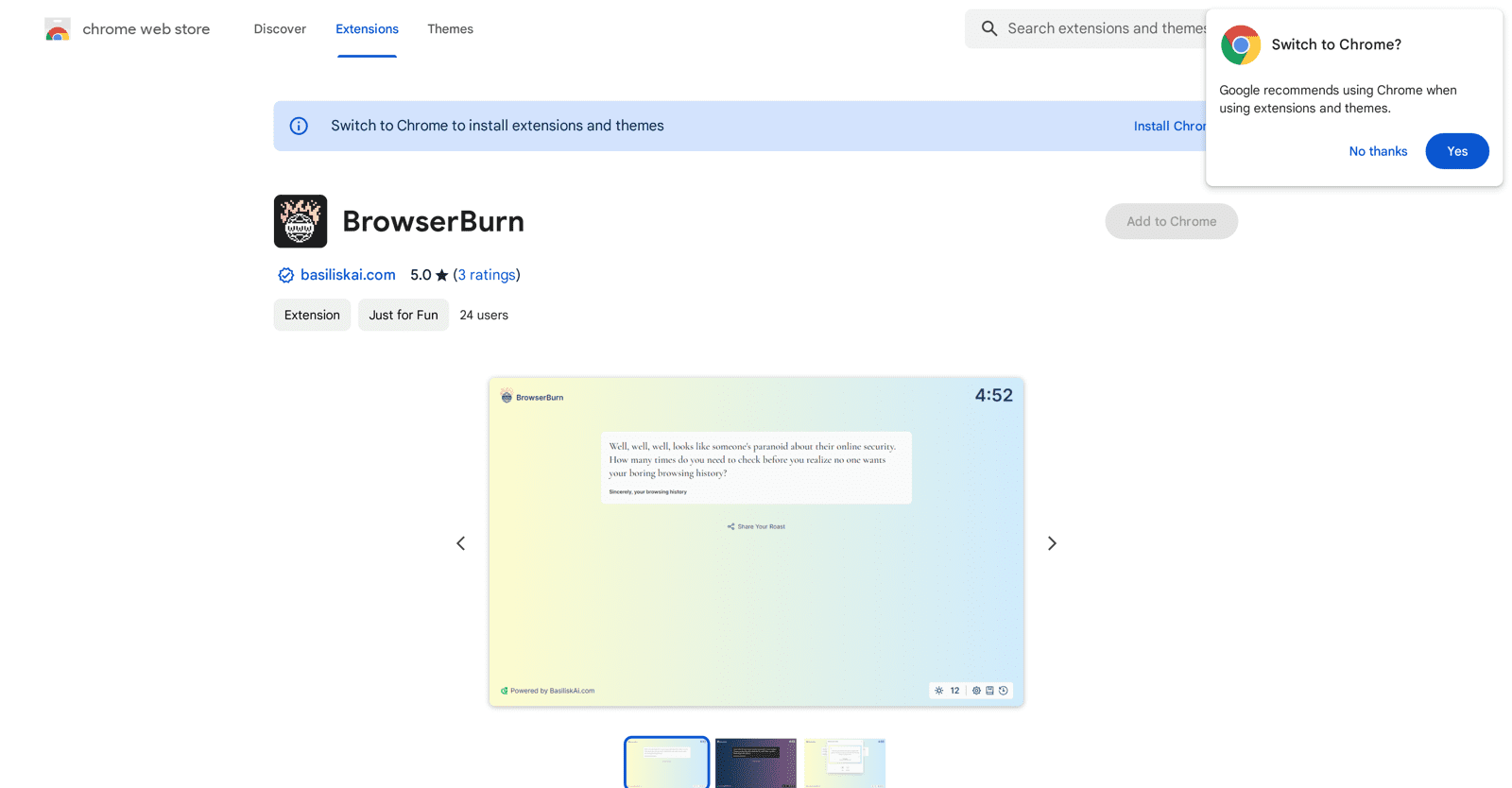Screen dimensions: 1512x788
Task: Open the basiliskai.com publisher link
Action: pos(348,275)
